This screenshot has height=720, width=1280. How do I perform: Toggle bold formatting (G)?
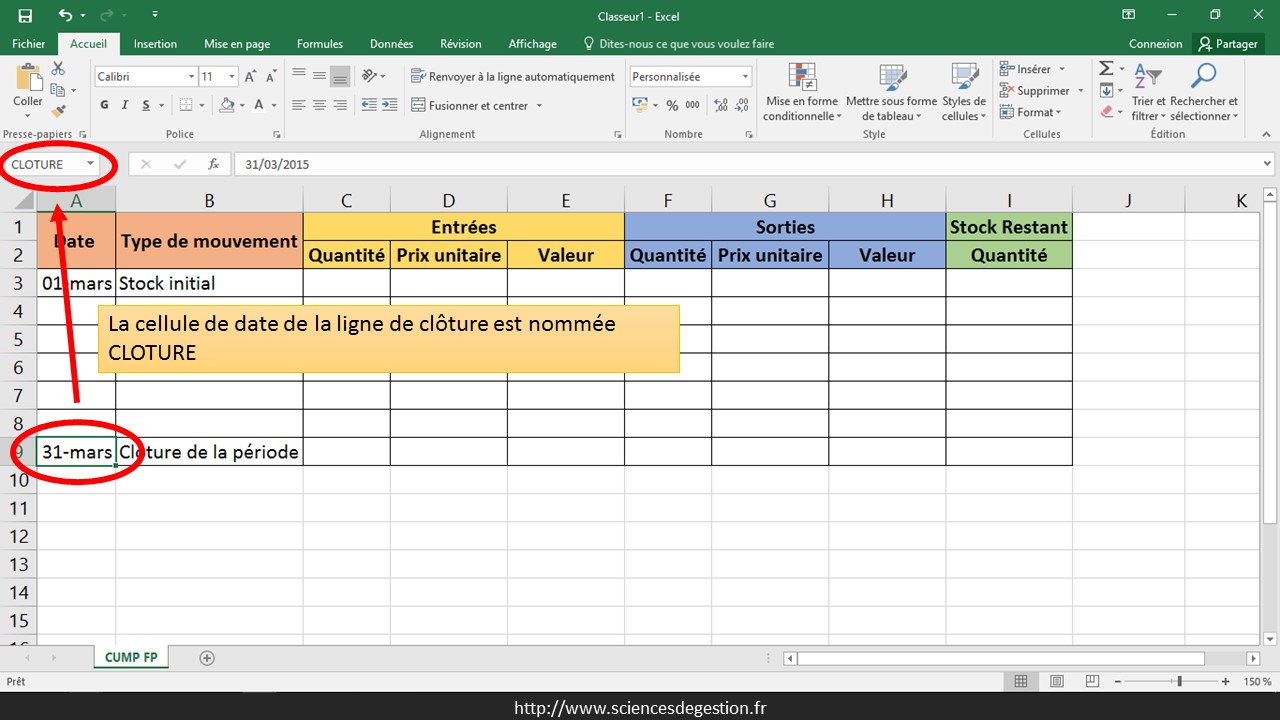104,105
